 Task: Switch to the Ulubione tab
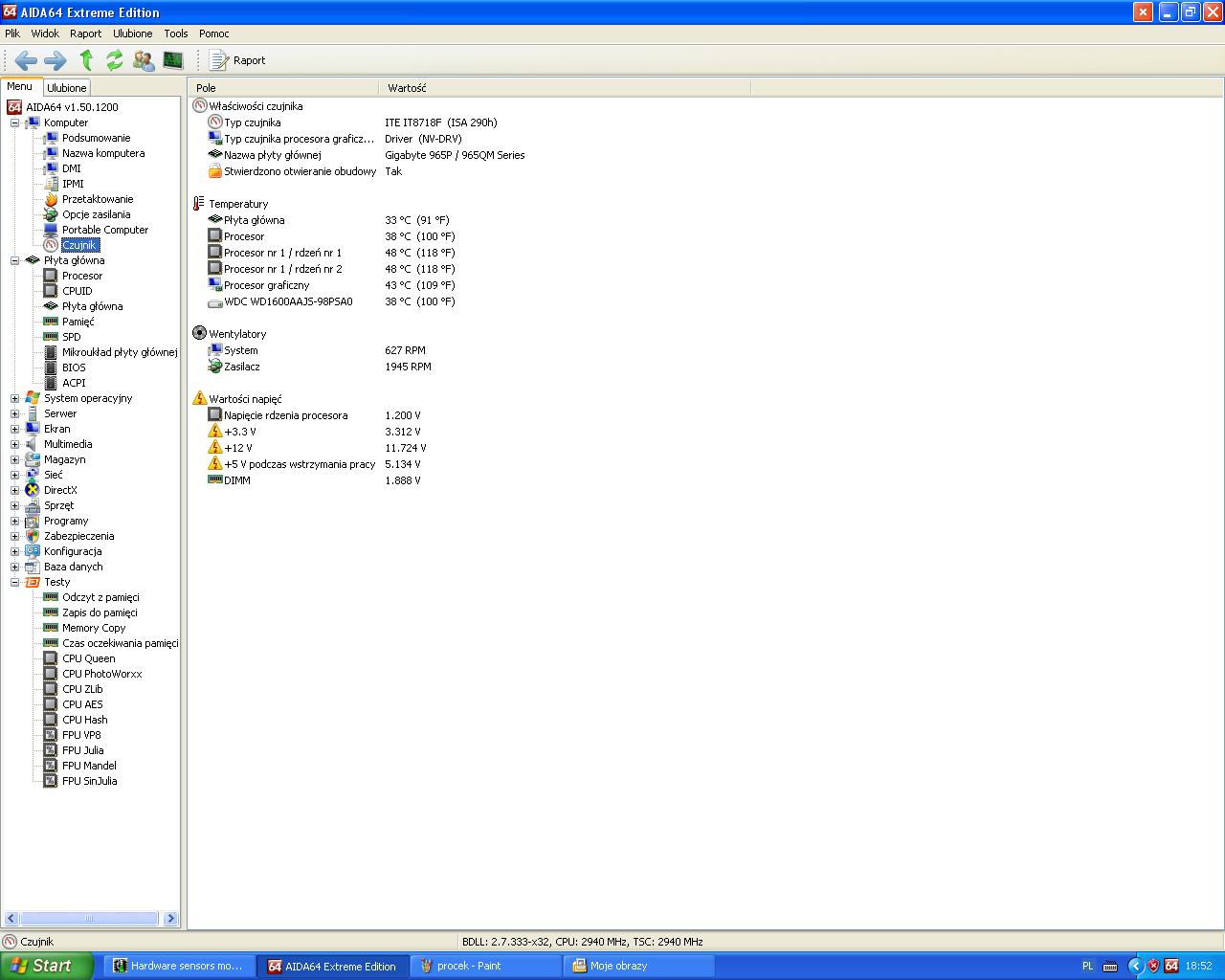pos(67,88)
